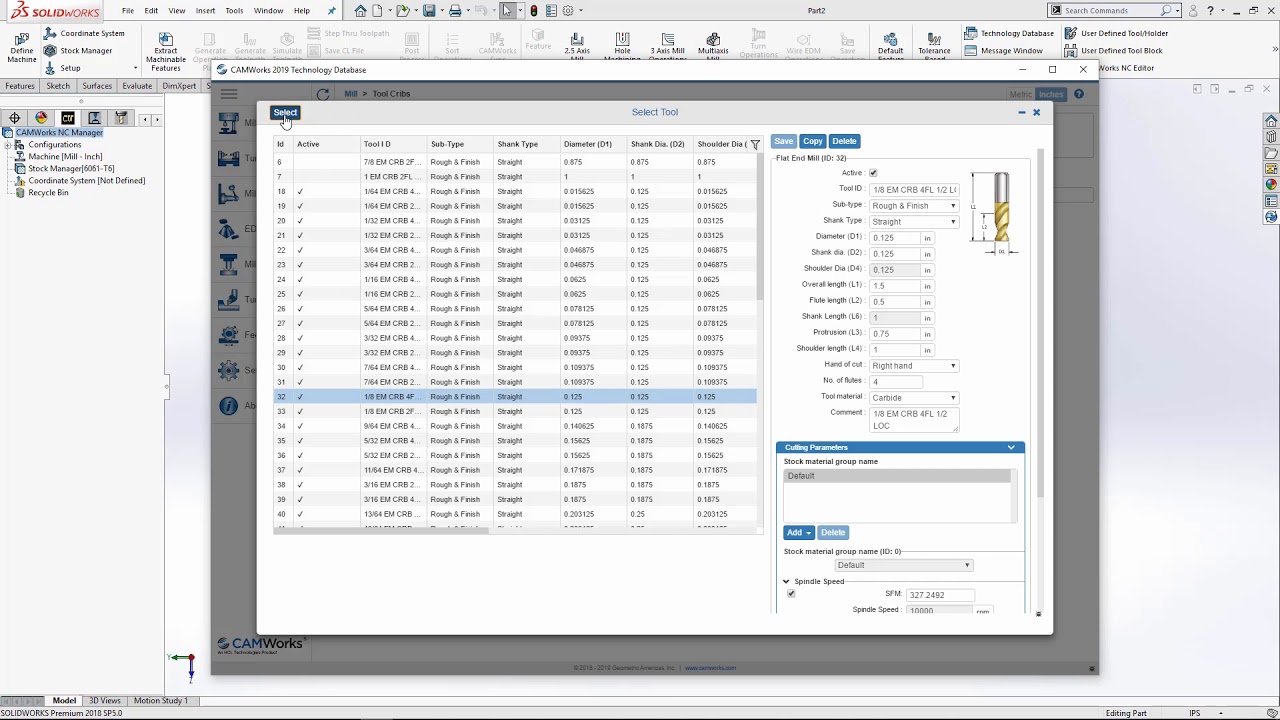The image size is (1280, 720).
Task: Toggle Active checkmark for tool row 18
Action: pos(300,191)
